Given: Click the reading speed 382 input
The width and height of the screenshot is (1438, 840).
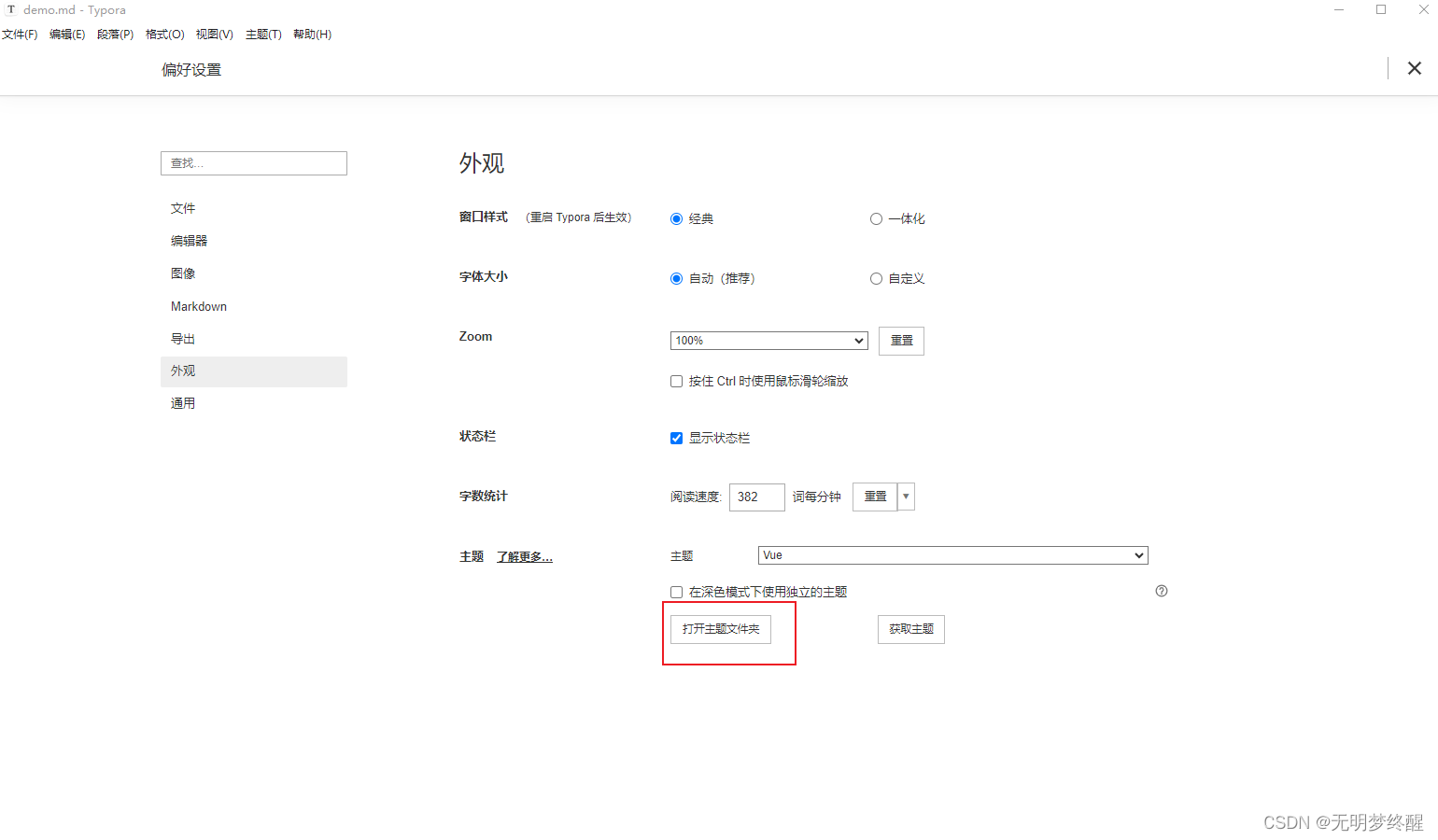Looking at the screenshot, I should click(x=757, y=497).
